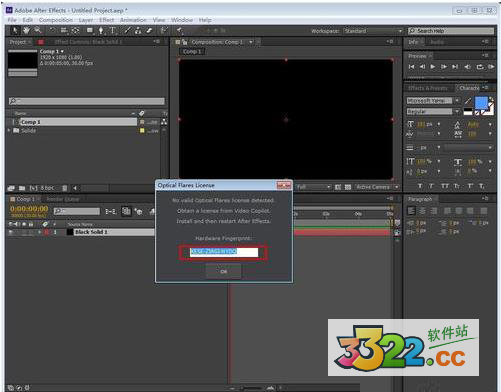Screen dimensions: 501x392
Task: Go to last frame in Preview
Action: [455, 67]
